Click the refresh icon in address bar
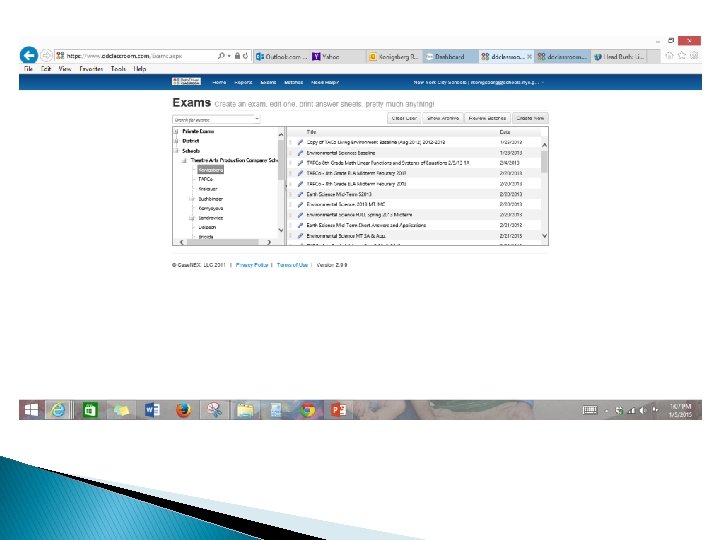The height and width of the screenshot is (540, 720). [246, 56]
